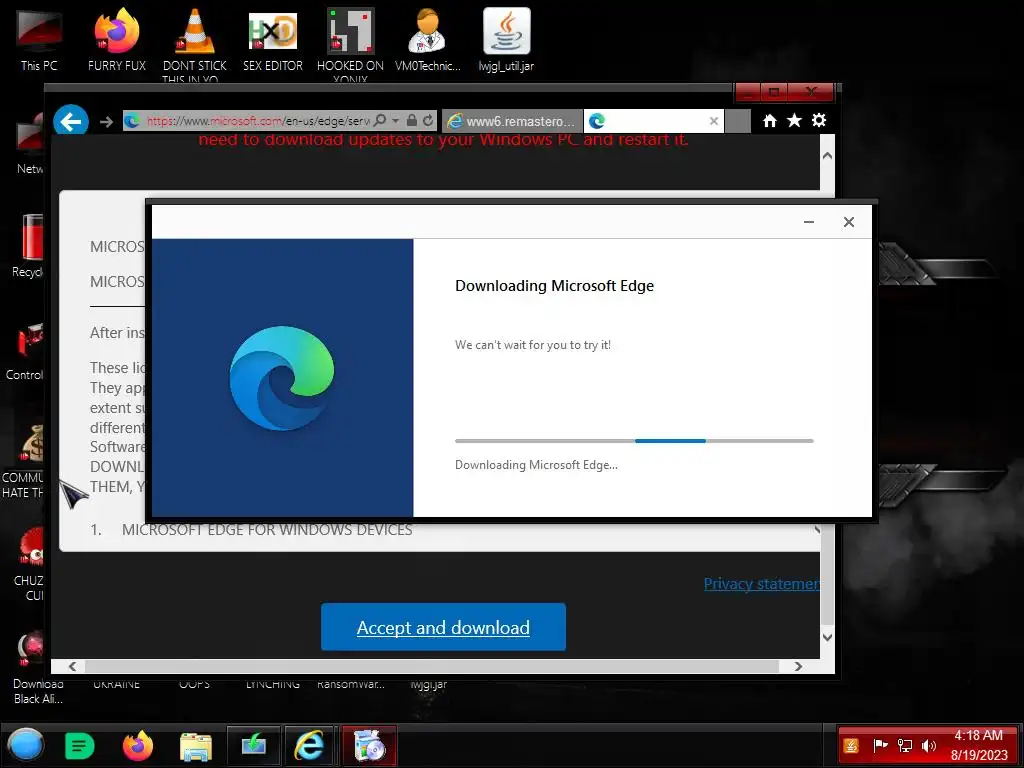Close the Internet Explorer window
1024x768 pixels.
click(811, 92)
